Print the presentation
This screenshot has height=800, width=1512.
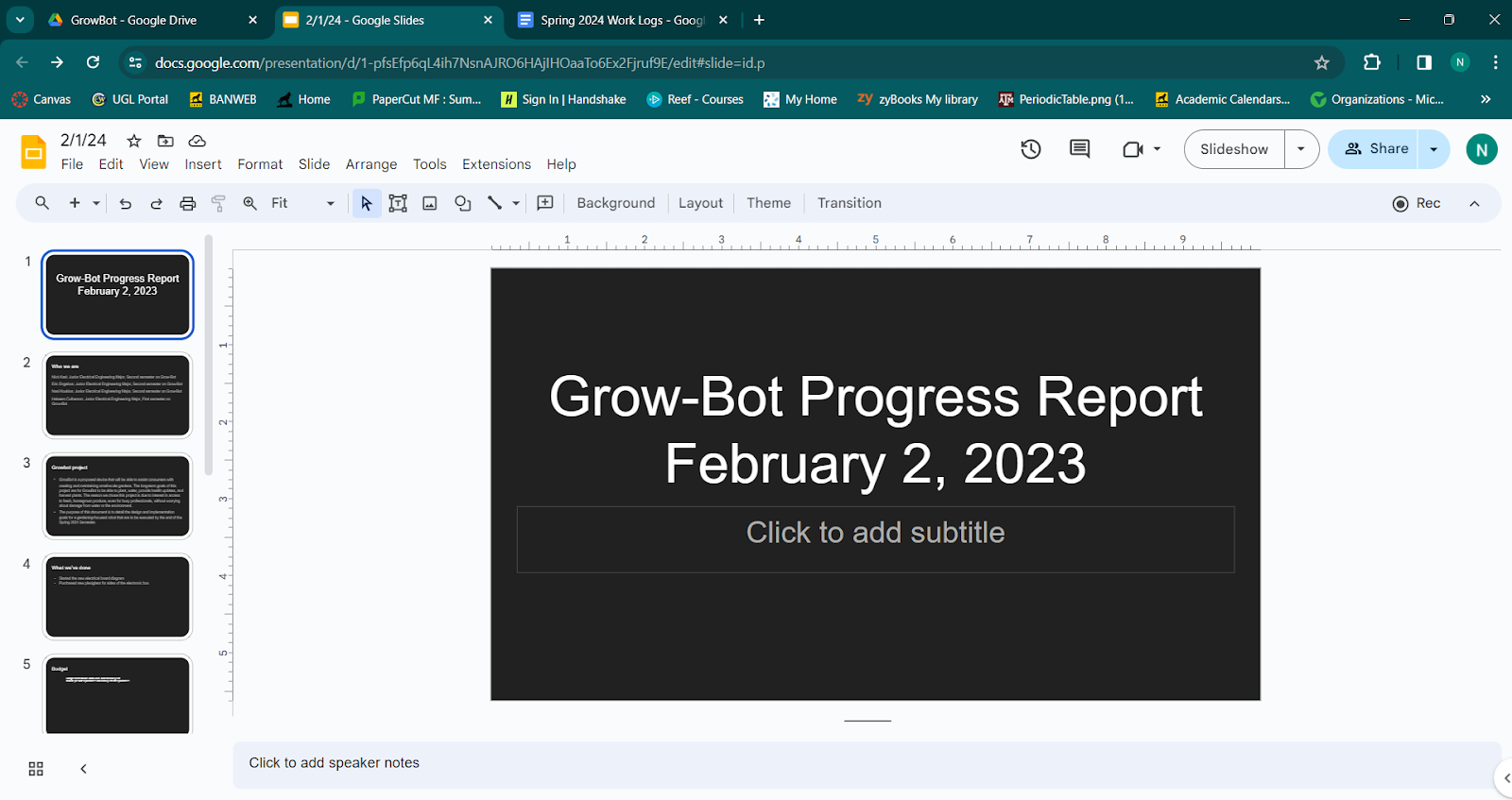(x=188, y=203)
